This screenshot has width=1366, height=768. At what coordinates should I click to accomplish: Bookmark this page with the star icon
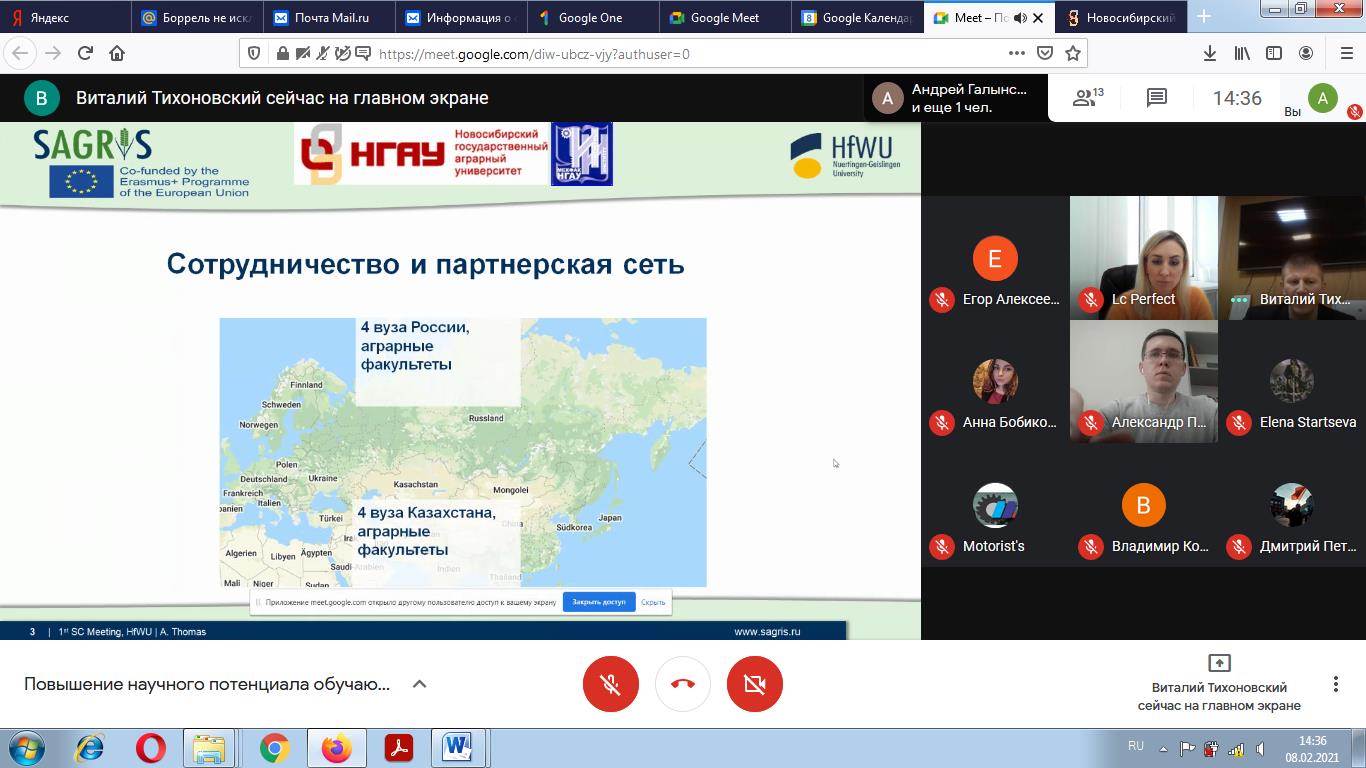[x=1073, y=53]
